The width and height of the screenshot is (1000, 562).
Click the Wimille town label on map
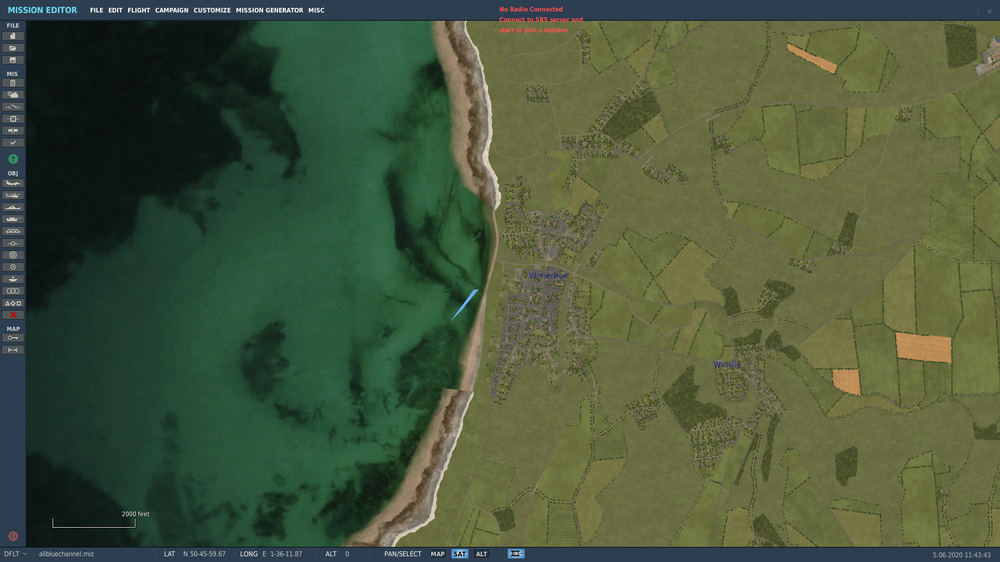(x=727, y=364)
